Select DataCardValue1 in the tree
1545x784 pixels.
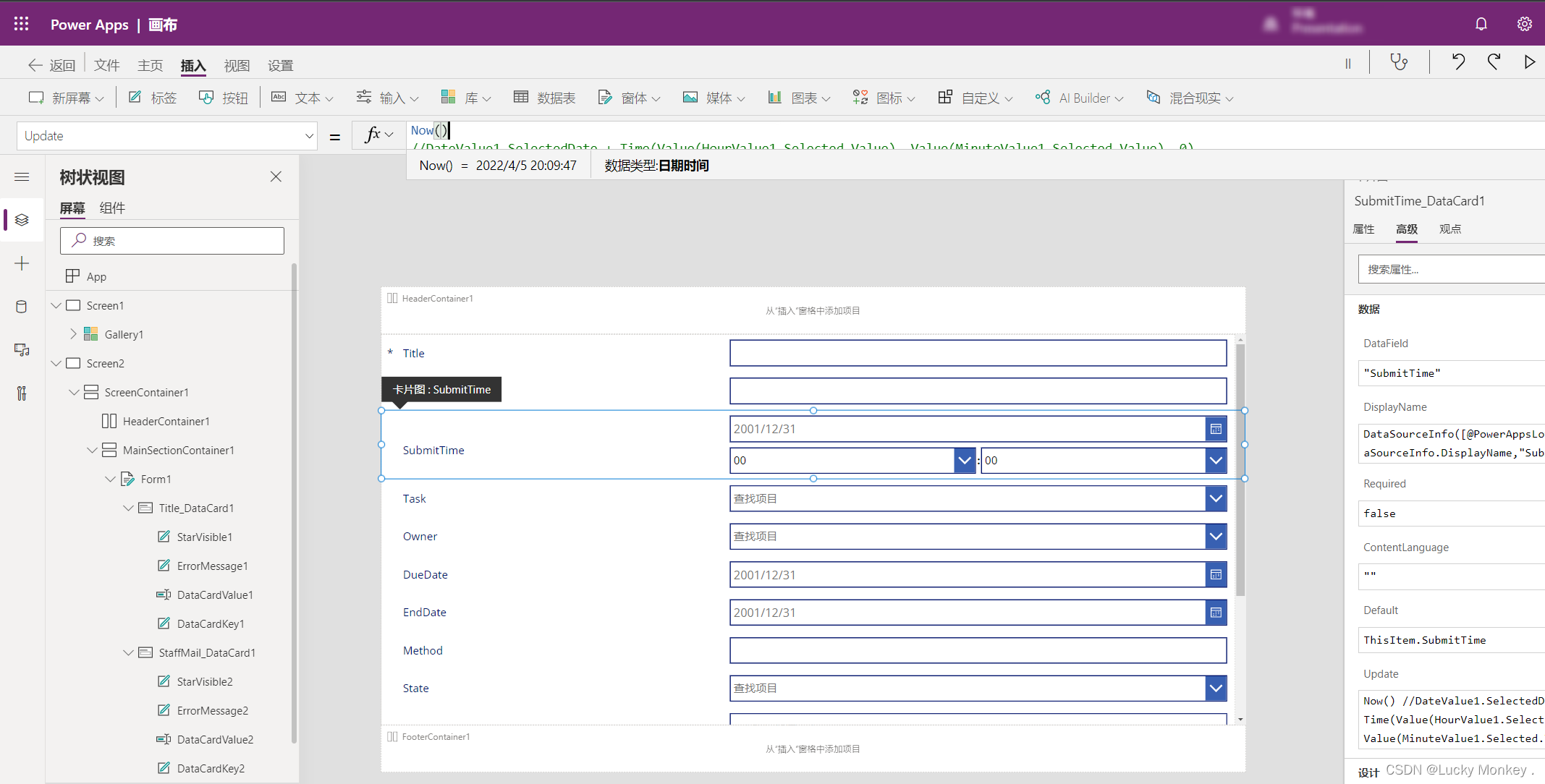point(215,595)
